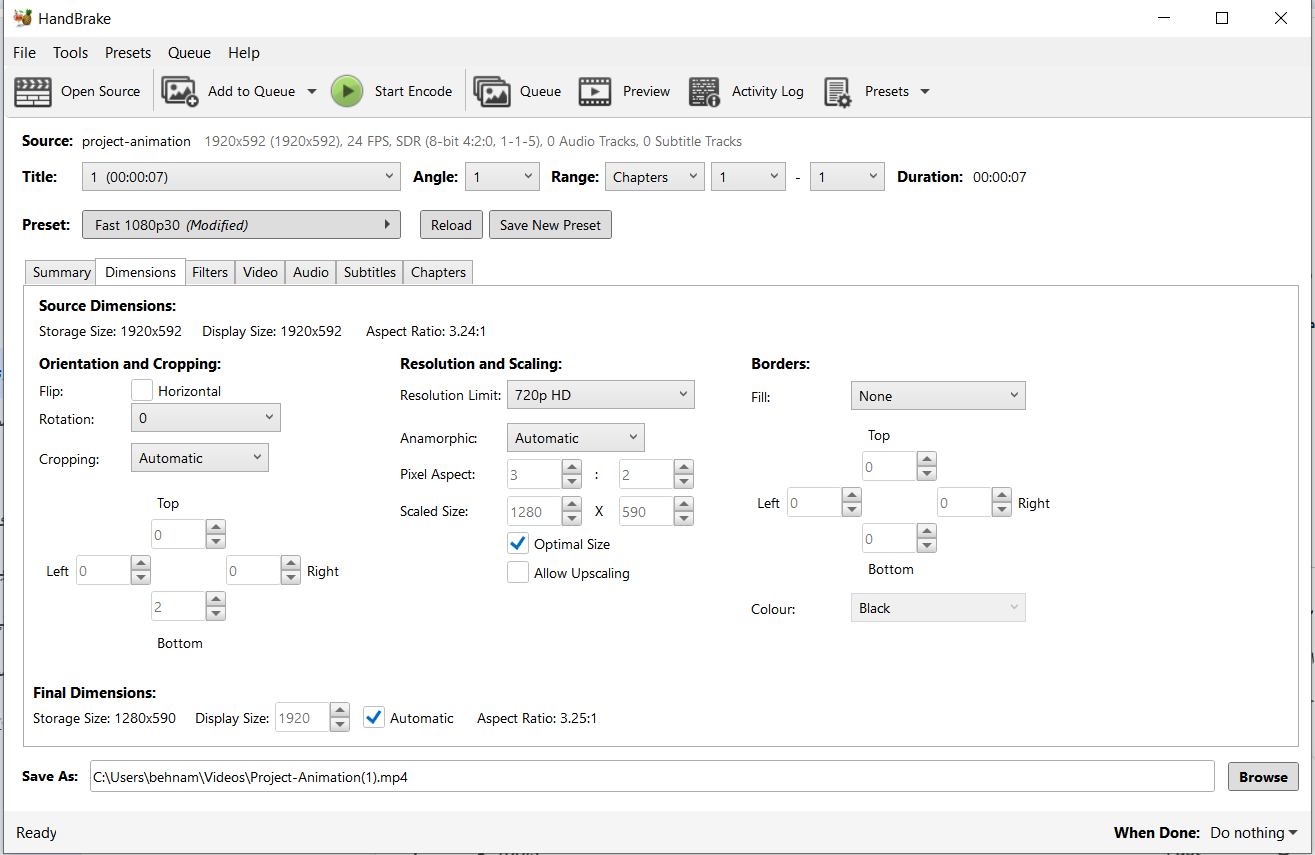Click the Display Size value field
Screen dimensions: 1315x855
302,718
